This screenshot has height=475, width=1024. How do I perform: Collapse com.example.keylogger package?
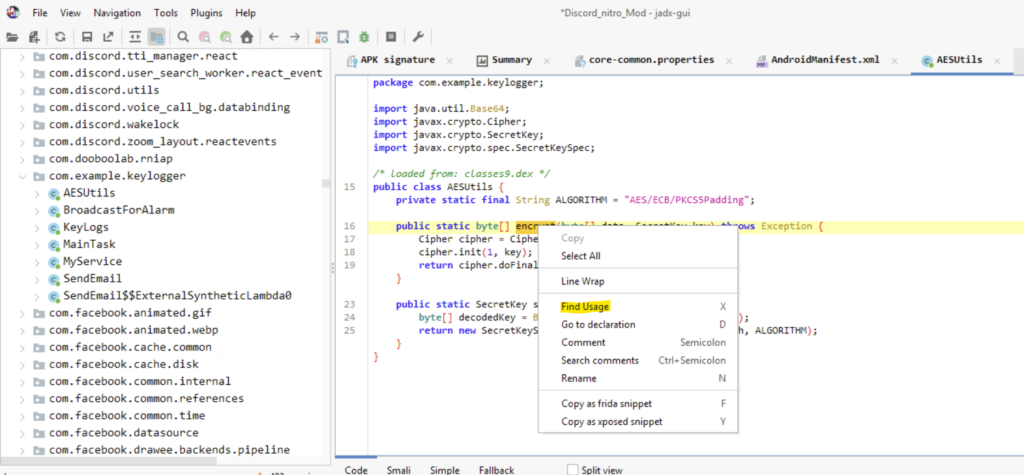pyautogui.click(x=23, y=176)
